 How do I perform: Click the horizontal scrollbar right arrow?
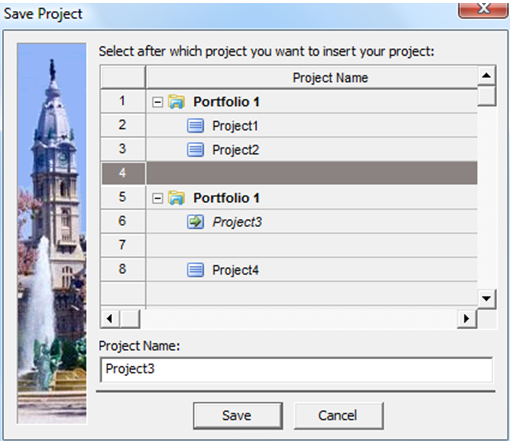[467, 319]
